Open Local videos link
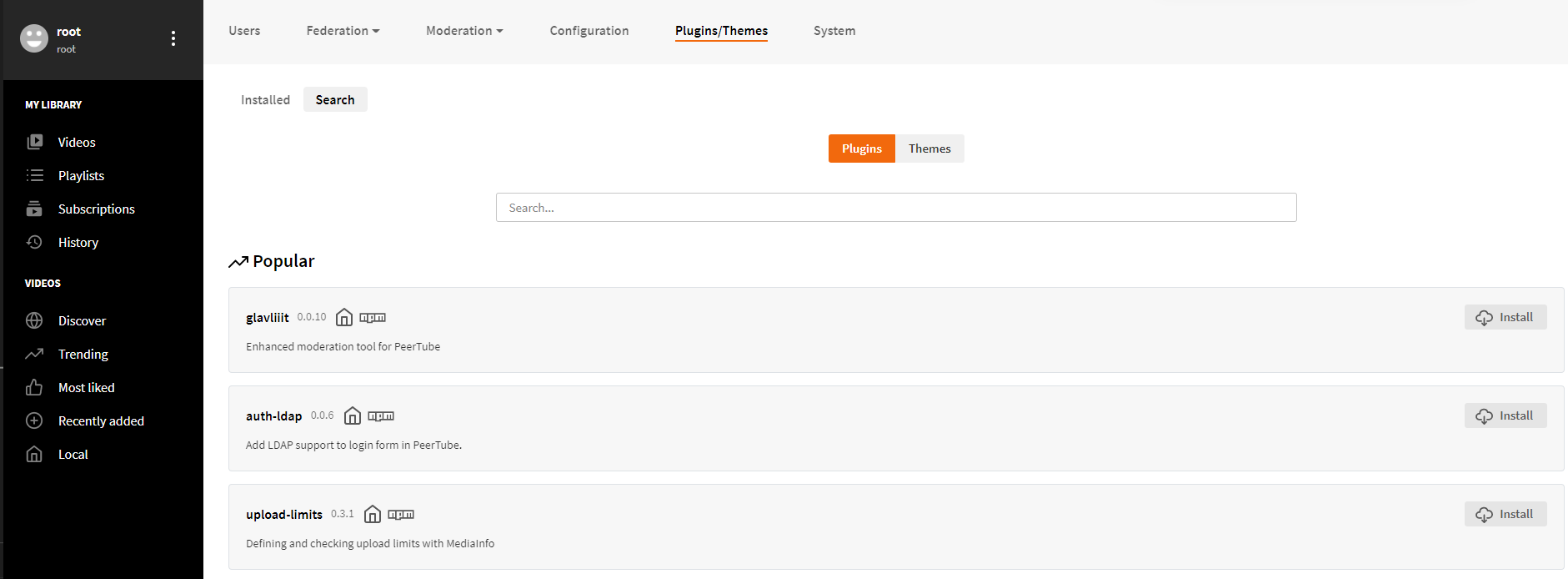 click(73, 454)
